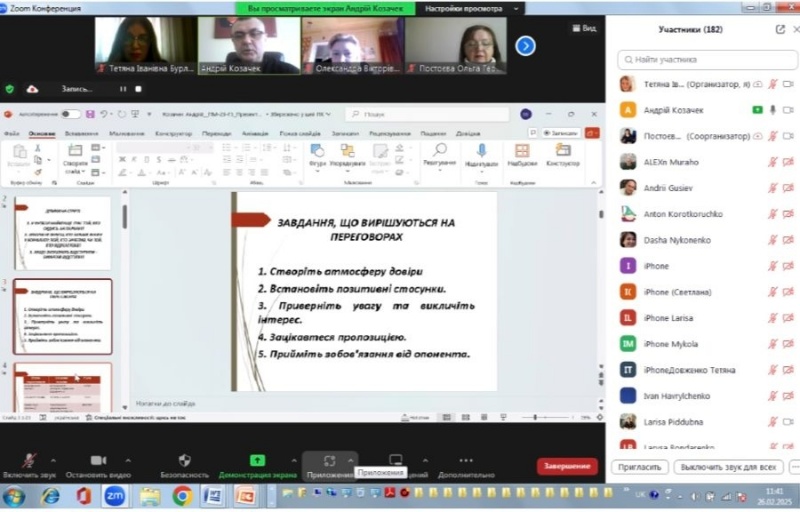Click the Format Painter brush icon
This screenshot has height=512, width=800.
point(38,172)
